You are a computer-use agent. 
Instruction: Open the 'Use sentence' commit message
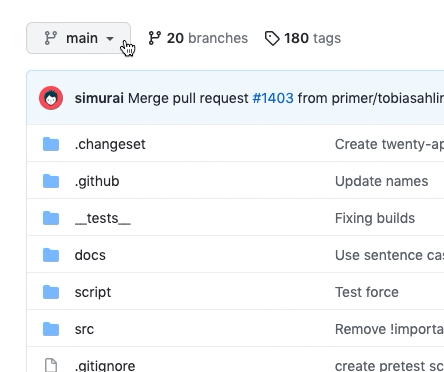coord(389,255)
